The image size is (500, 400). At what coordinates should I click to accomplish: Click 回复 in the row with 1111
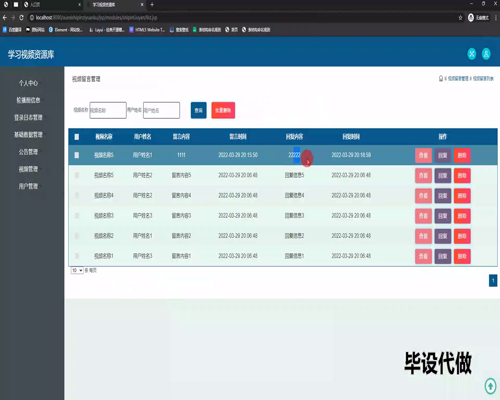click(x=443, y=155)
